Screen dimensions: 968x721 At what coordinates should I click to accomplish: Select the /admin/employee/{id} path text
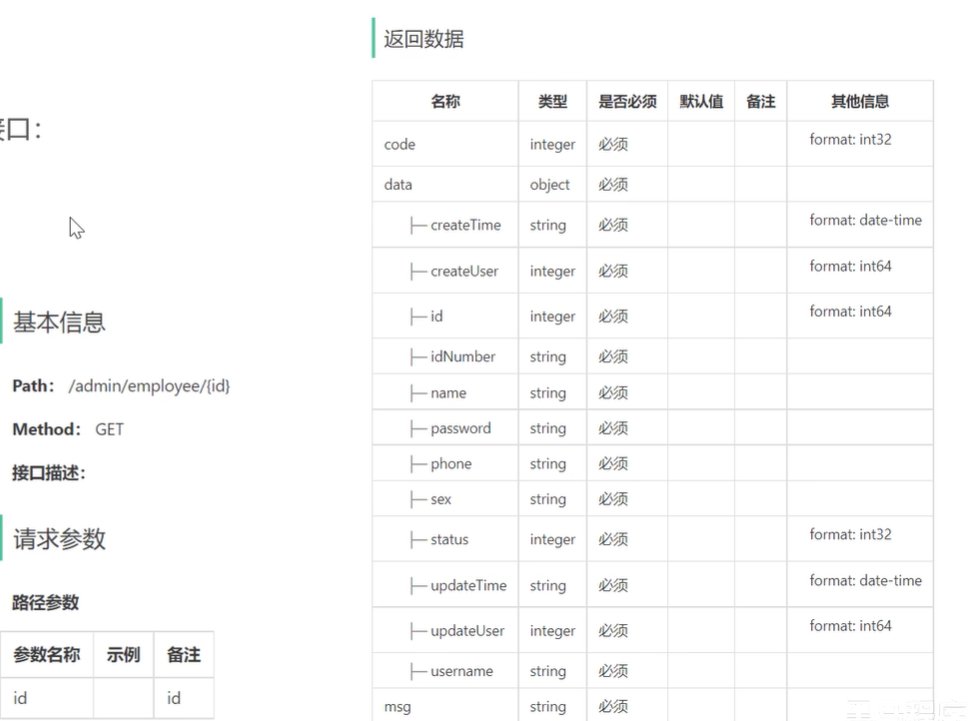[x=149, y=385]
